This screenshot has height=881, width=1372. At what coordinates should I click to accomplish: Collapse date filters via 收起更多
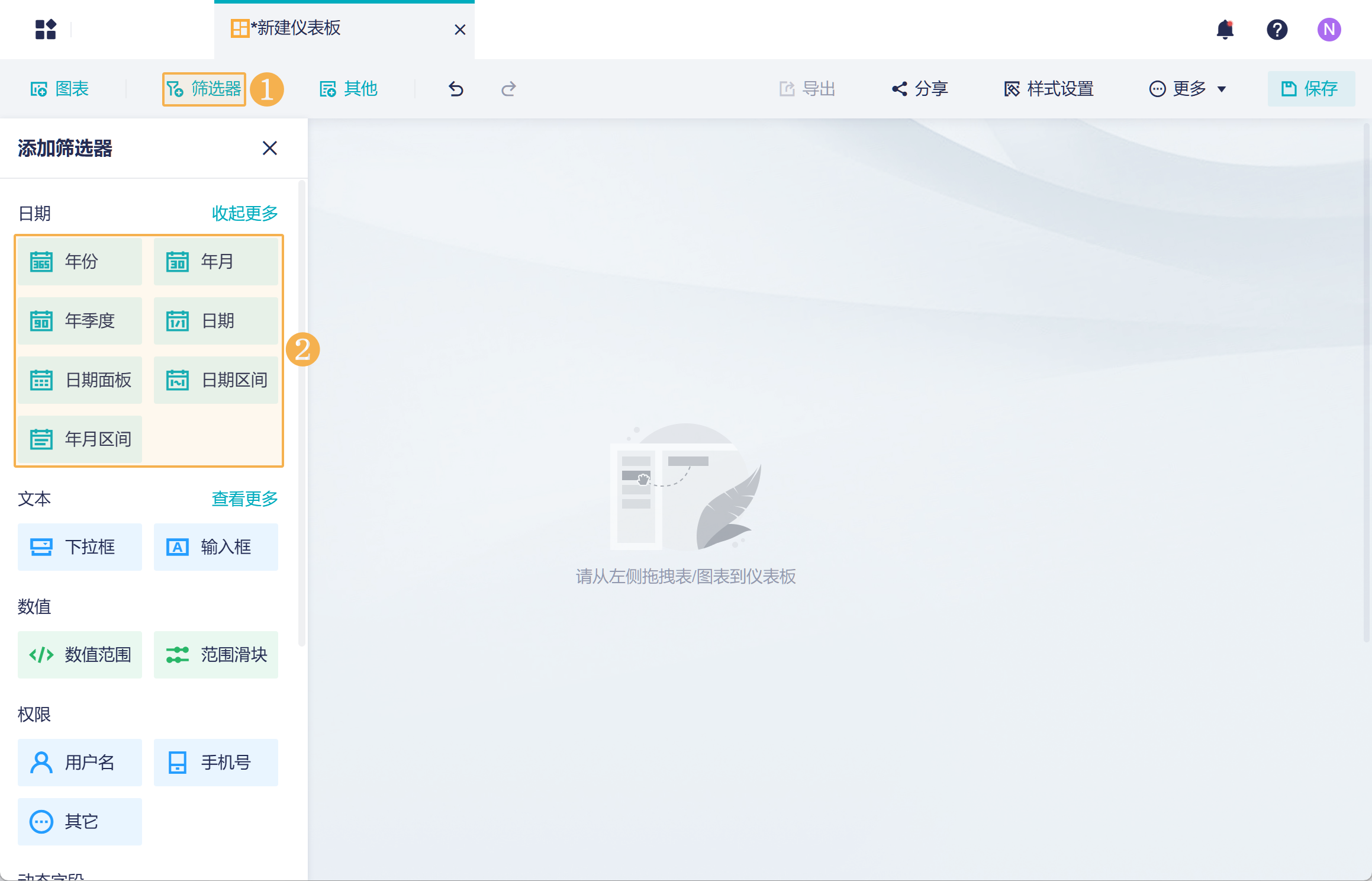(x=244, y=213)
